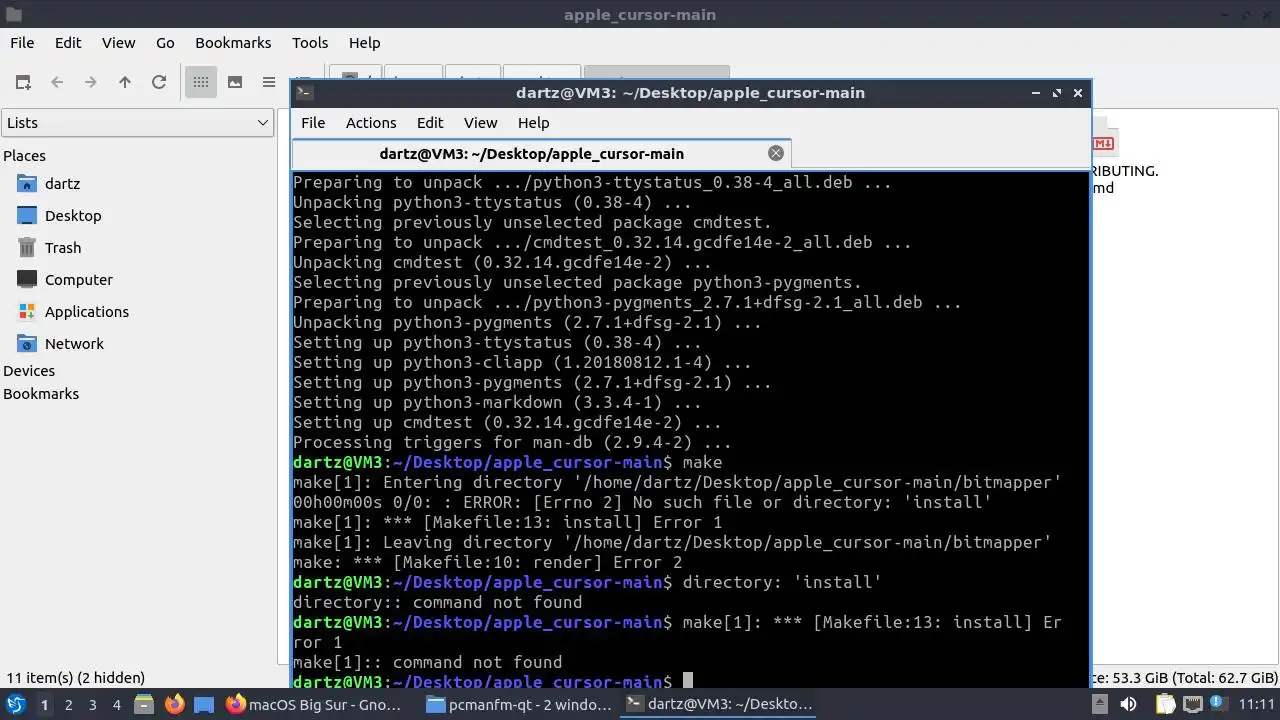Screen dimensions: 1280x720
Task: Switch to the pcmanfm-qt taskbar entry
Action: (x=518, y=704)
